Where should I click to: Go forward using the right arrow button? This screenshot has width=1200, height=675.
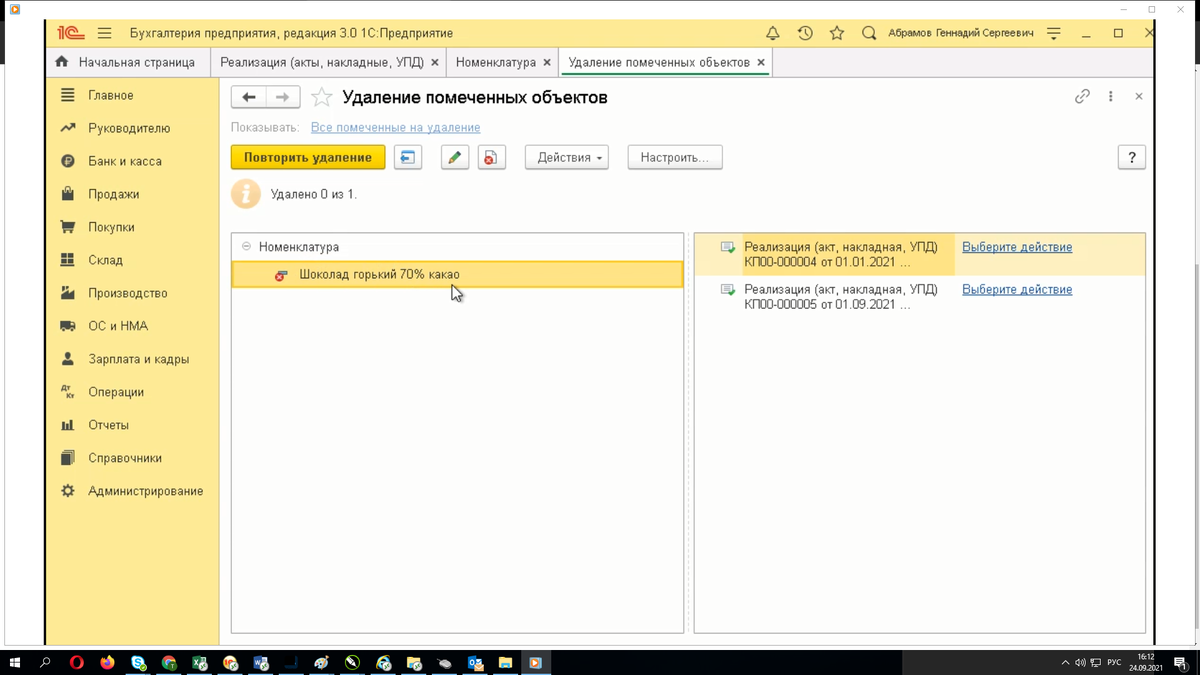point(283,97)
